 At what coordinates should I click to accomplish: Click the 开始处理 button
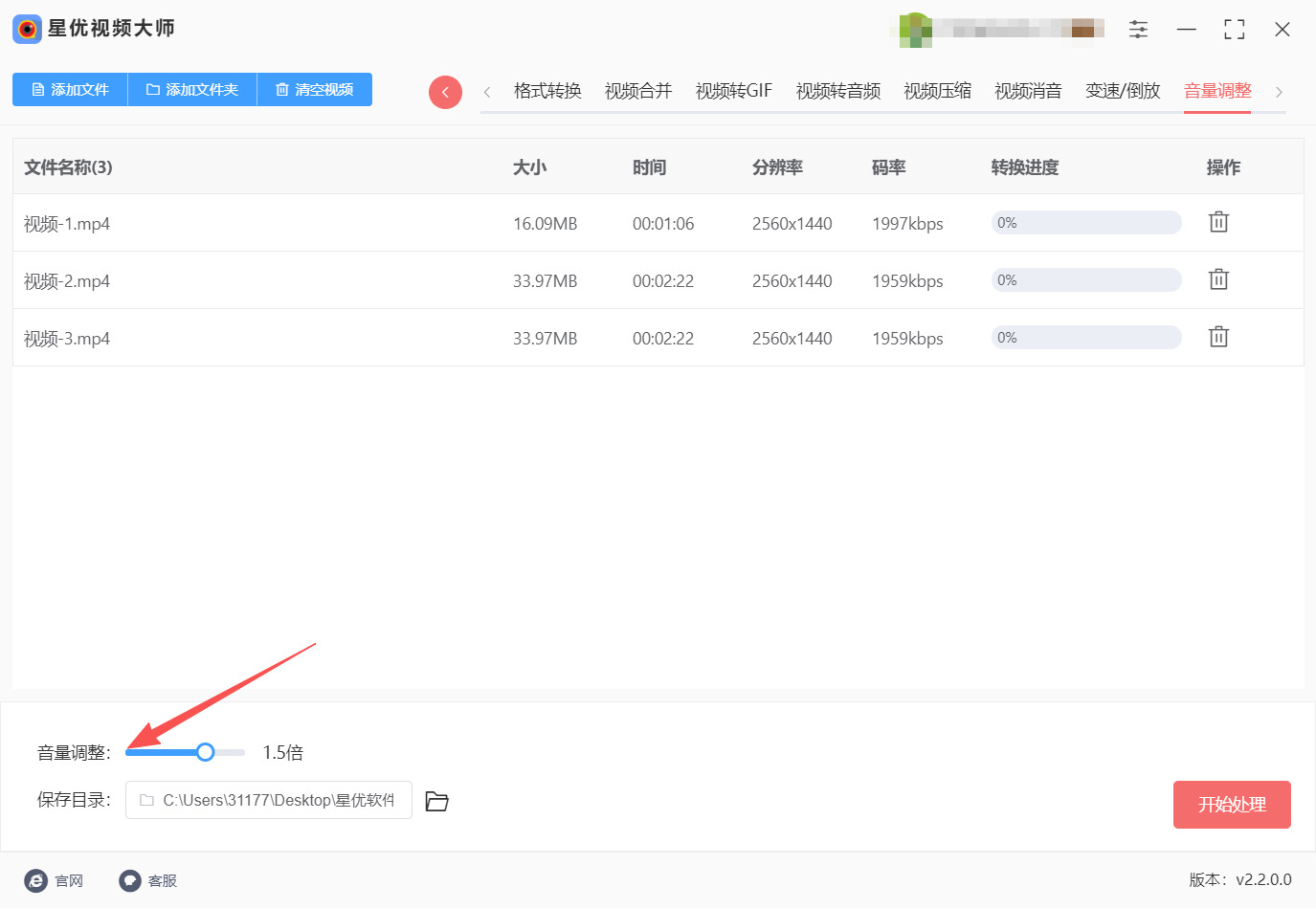point(1232,805)
